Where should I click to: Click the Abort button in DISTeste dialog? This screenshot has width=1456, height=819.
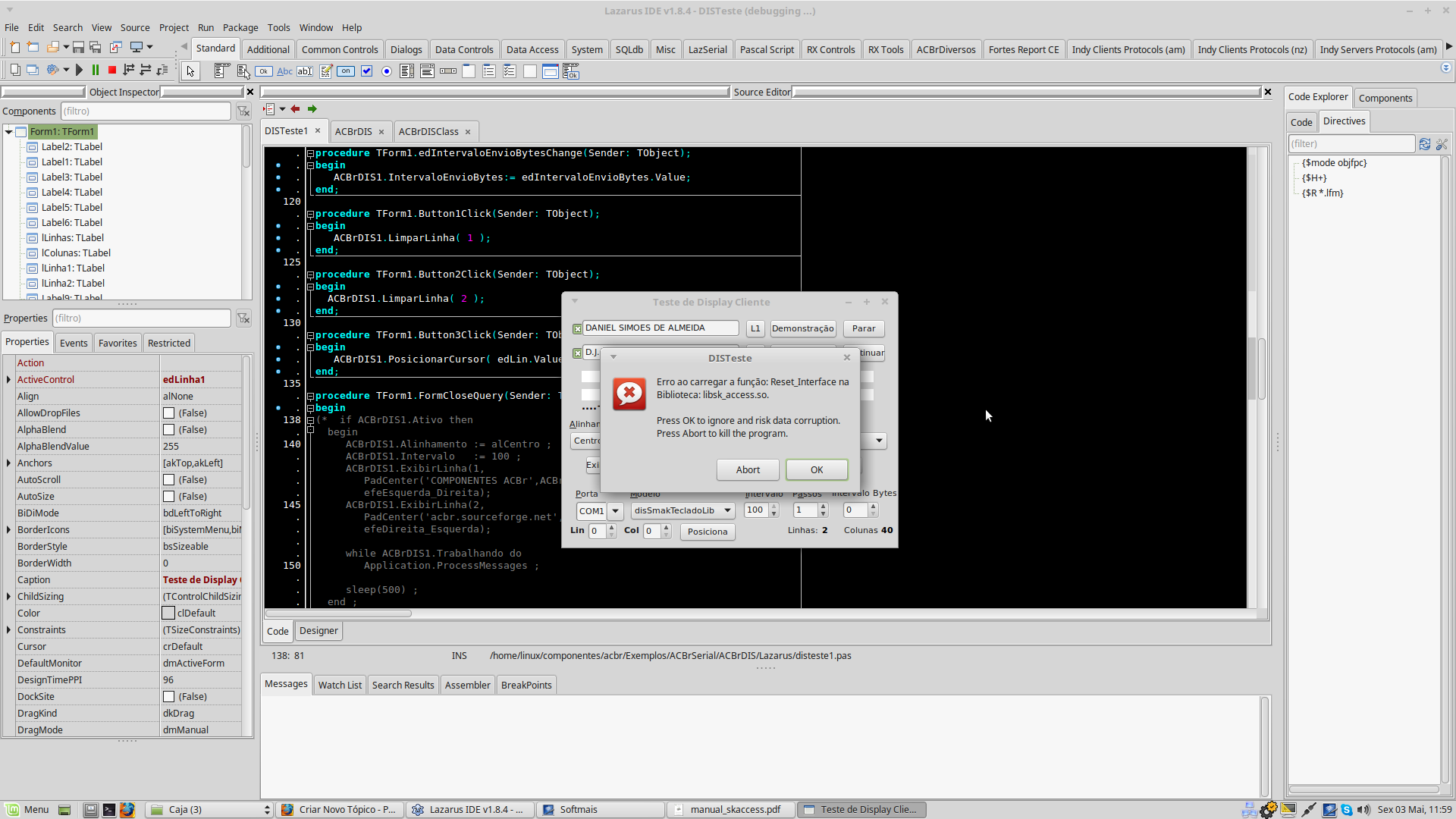[x=748, y=470]
